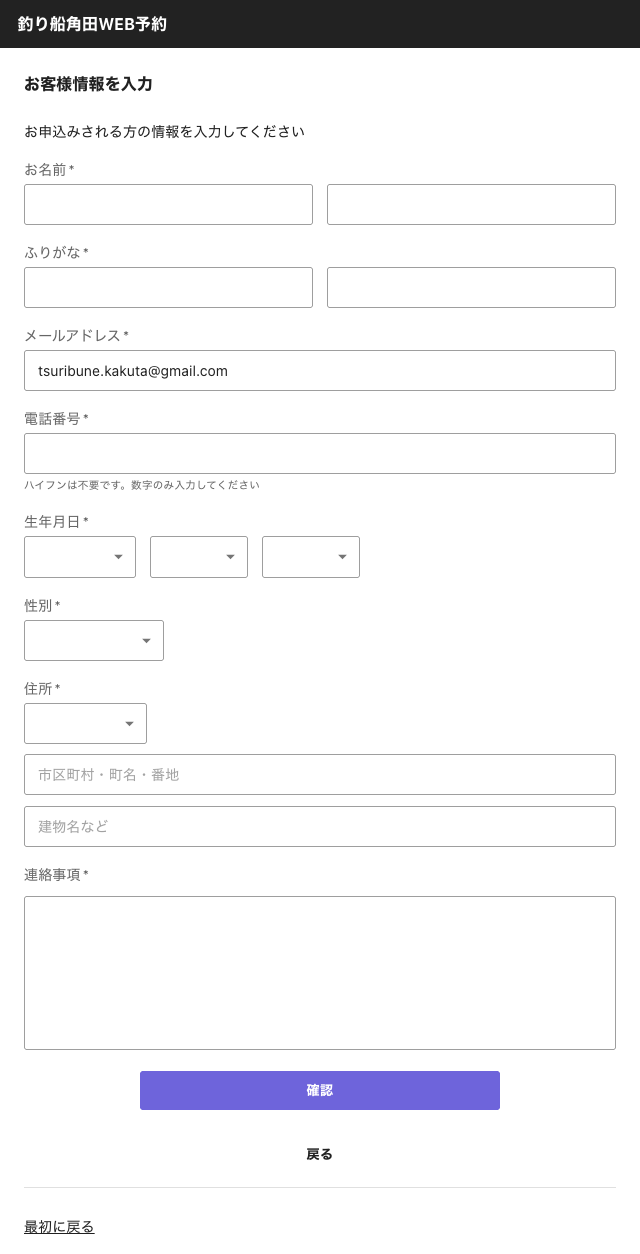The height and width of the screenshot is (1254, 640).
Task: Click the 建物名など building name field
Action: [x=320, y=826]
